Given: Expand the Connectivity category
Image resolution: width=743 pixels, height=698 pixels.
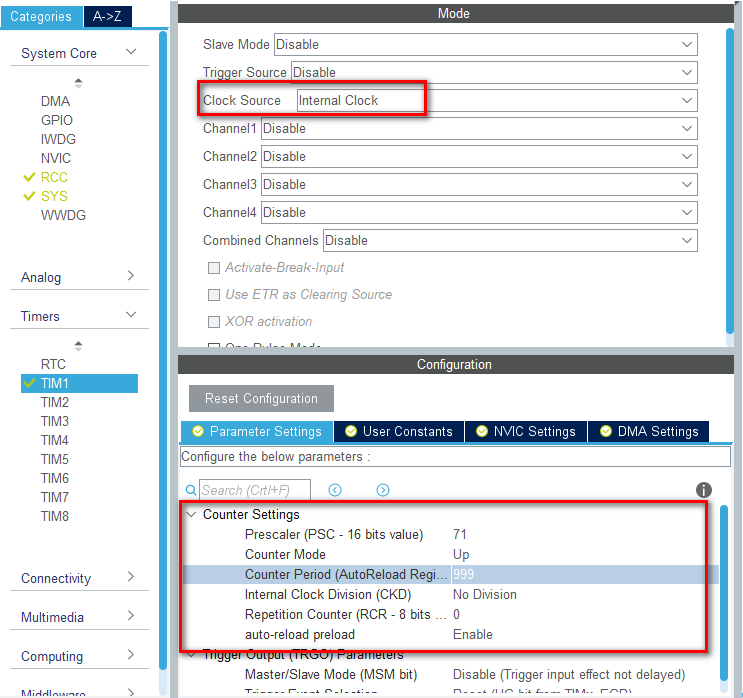Looking at the screenshot, I should 131,577.
